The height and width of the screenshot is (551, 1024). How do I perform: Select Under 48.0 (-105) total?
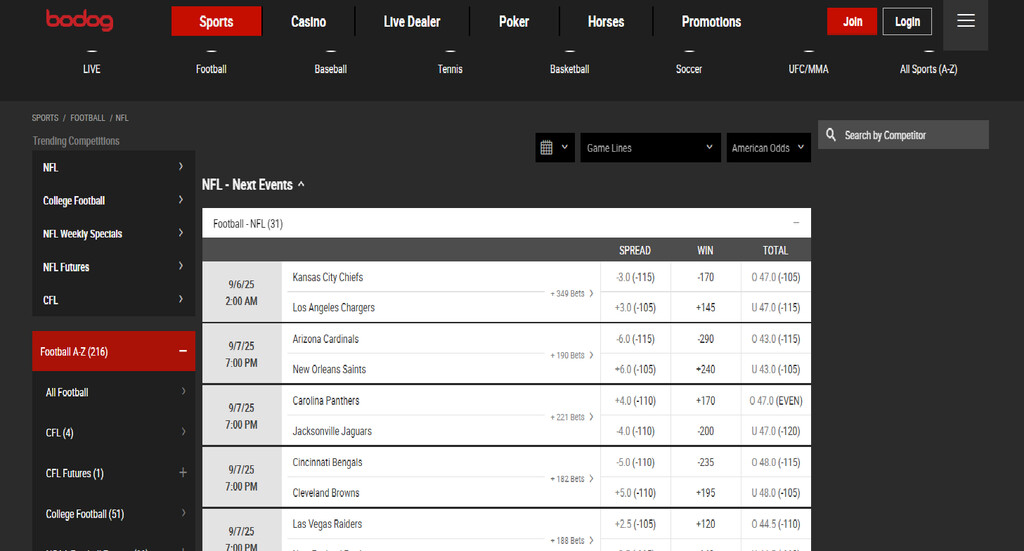coord(776,492)
